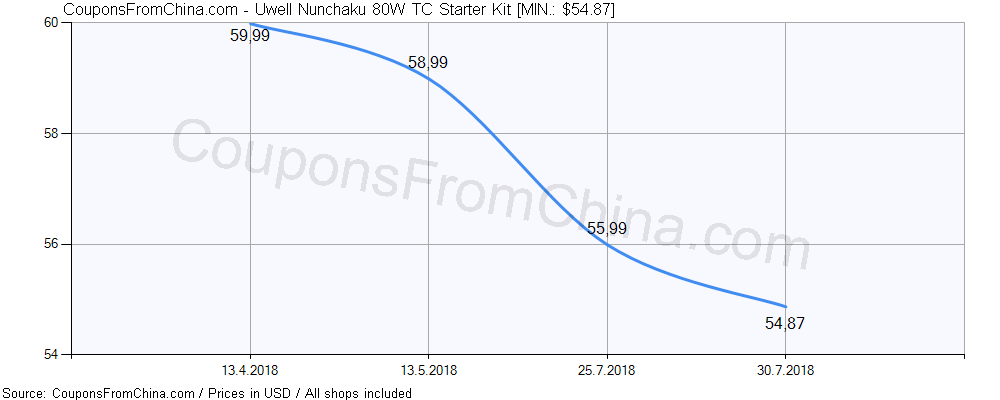
Task: Click the 58,99 price data label
Action: pos(428,63)
